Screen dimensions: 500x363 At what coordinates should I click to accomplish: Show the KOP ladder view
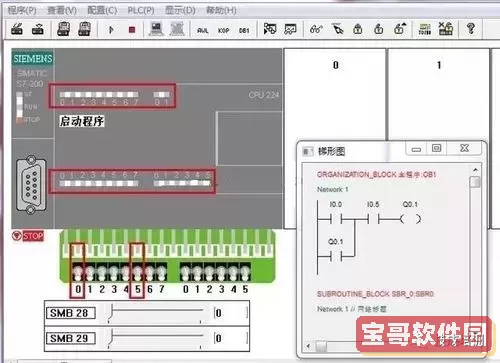coord(223,30)
